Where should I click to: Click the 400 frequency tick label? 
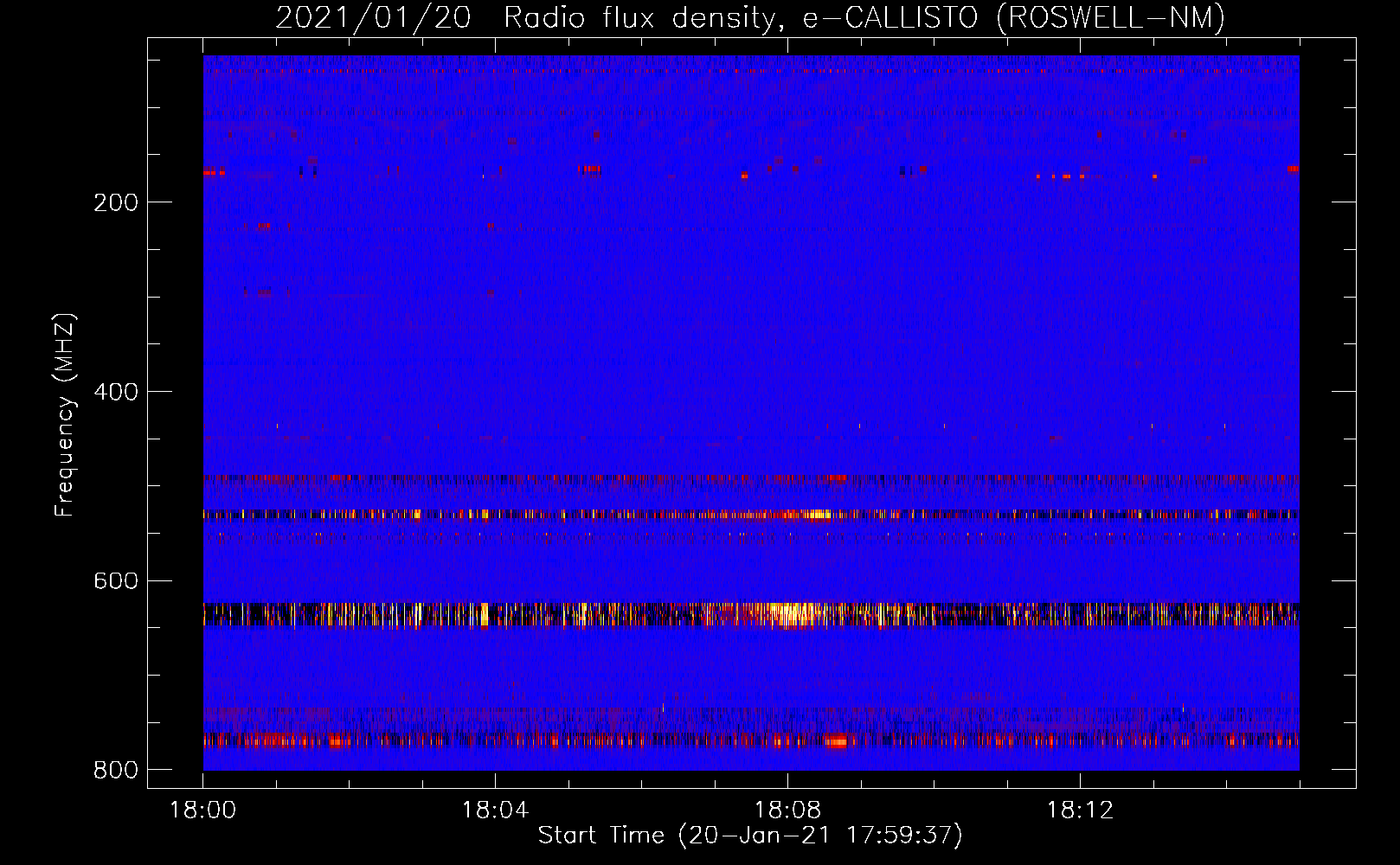coord(116,392)
